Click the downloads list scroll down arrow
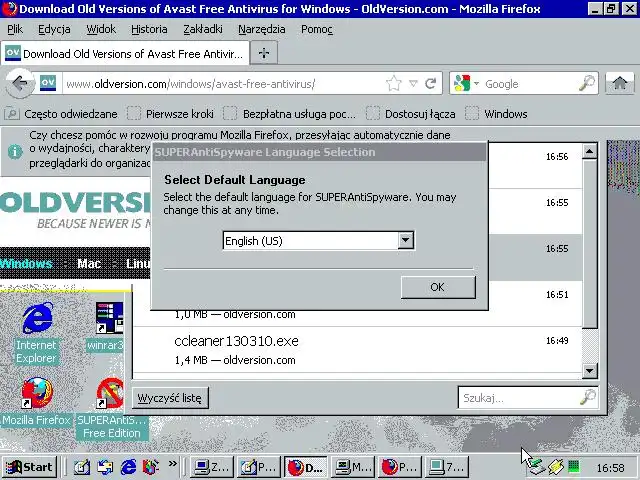The height and width of the screenshot is (480, 640). 590,371
